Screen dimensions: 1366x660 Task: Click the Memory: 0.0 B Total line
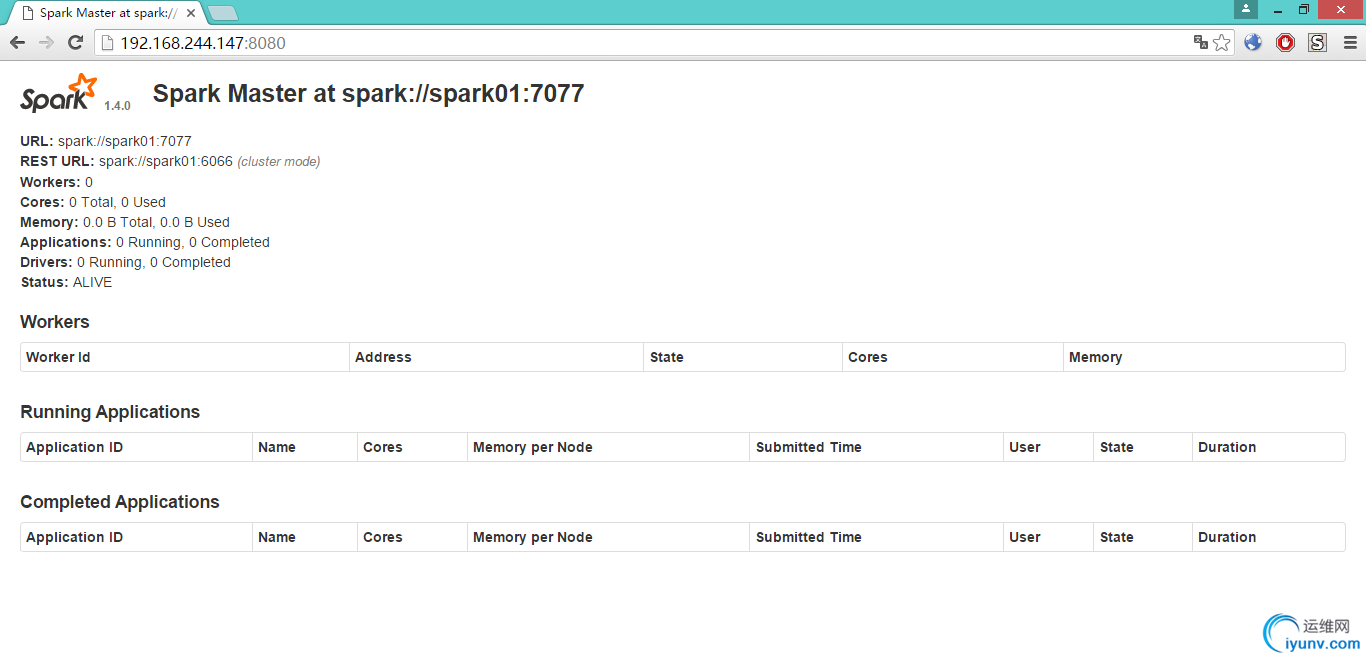125,222
